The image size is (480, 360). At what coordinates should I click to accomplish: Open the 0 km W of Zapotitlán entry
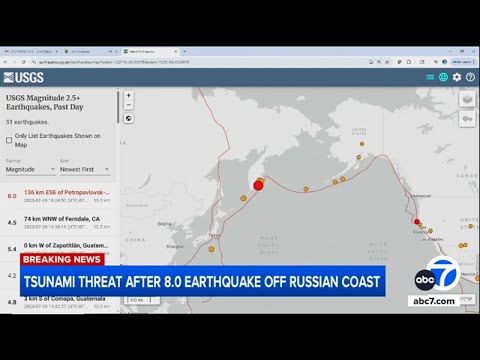pyautogui.click(x=58, y=249)
